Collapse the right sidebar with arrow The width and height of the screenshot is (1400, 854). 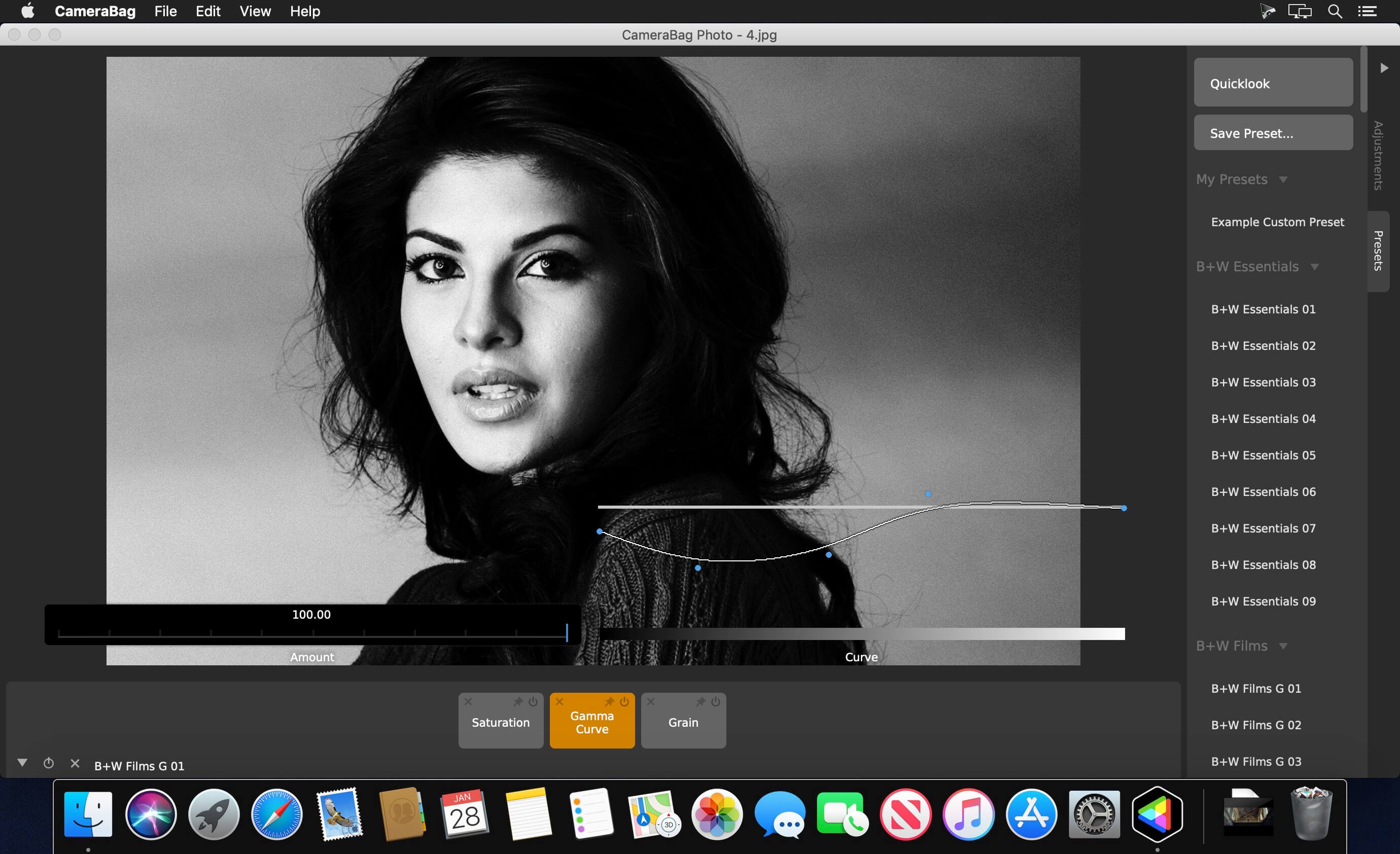pos(1385,67)
